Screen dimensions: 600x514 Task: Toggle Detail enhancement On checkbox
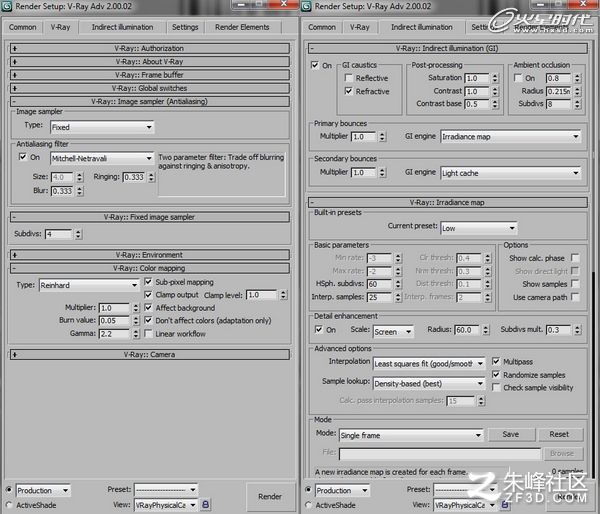pyautogui.click(x=318, y=330)
